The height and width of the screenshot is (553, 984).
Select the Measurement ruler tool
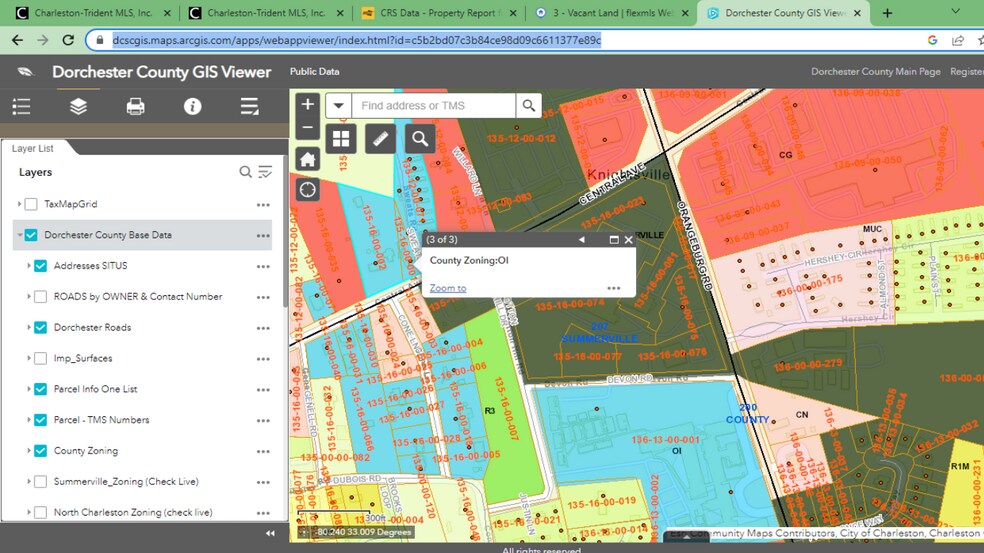pos(380,139)
